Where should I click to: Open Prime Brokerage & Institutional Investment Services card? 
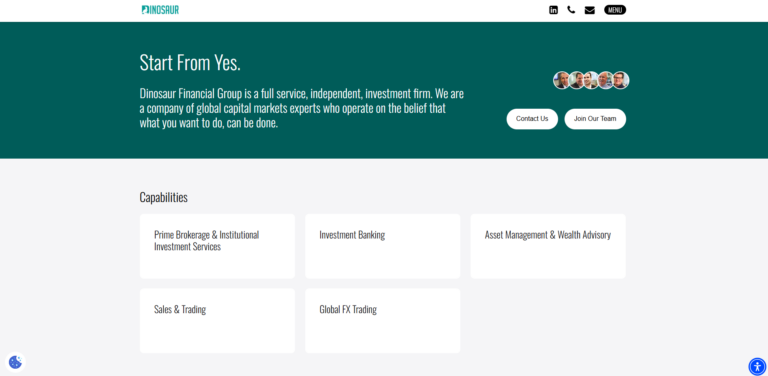click(217, 246)
